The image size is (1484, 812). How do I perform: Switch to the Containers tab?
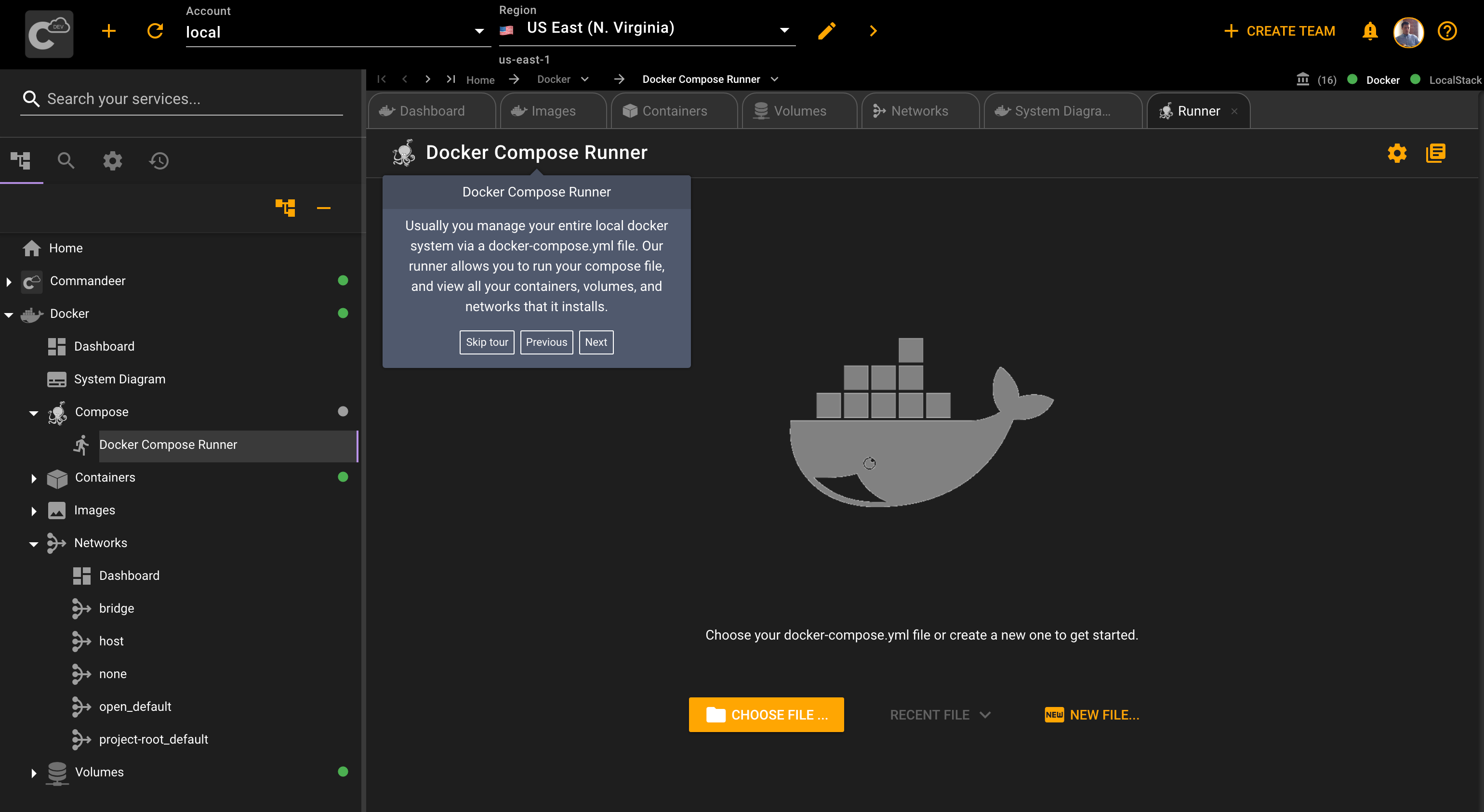point(674,111)
